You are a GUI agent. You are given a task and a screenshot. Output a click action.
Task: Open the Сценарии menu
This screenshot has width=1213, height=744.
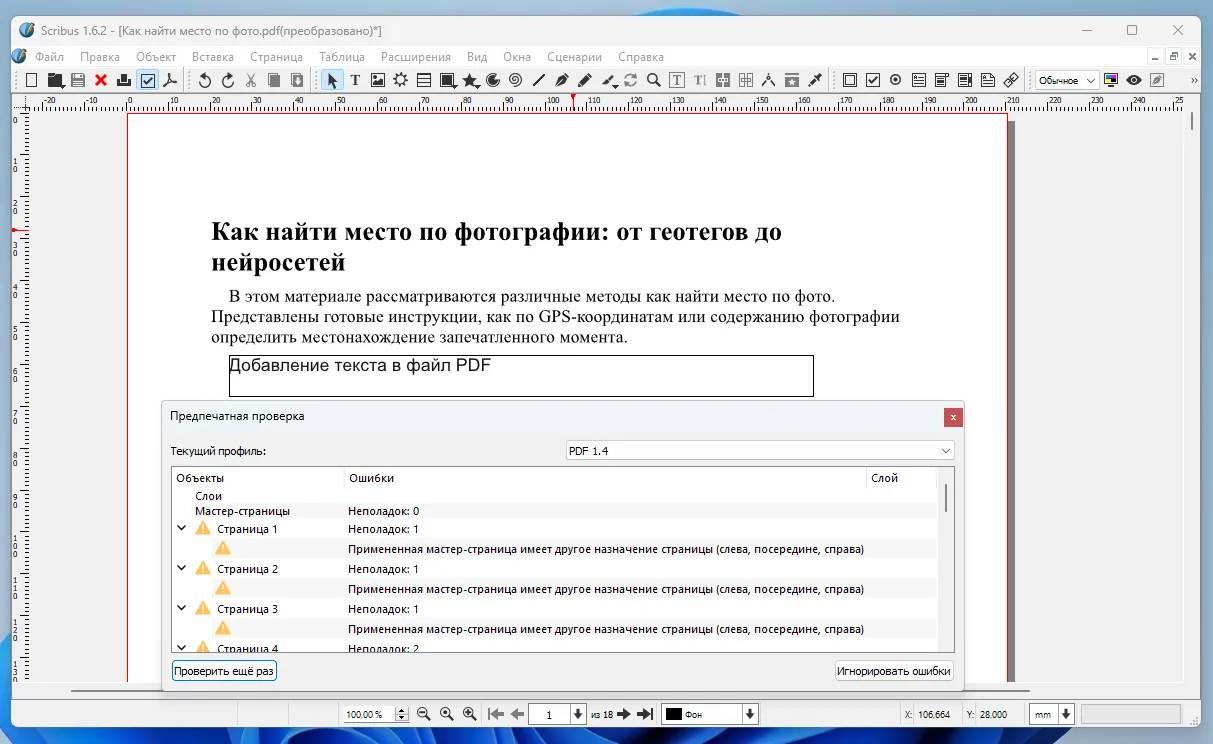coord(574,57)
